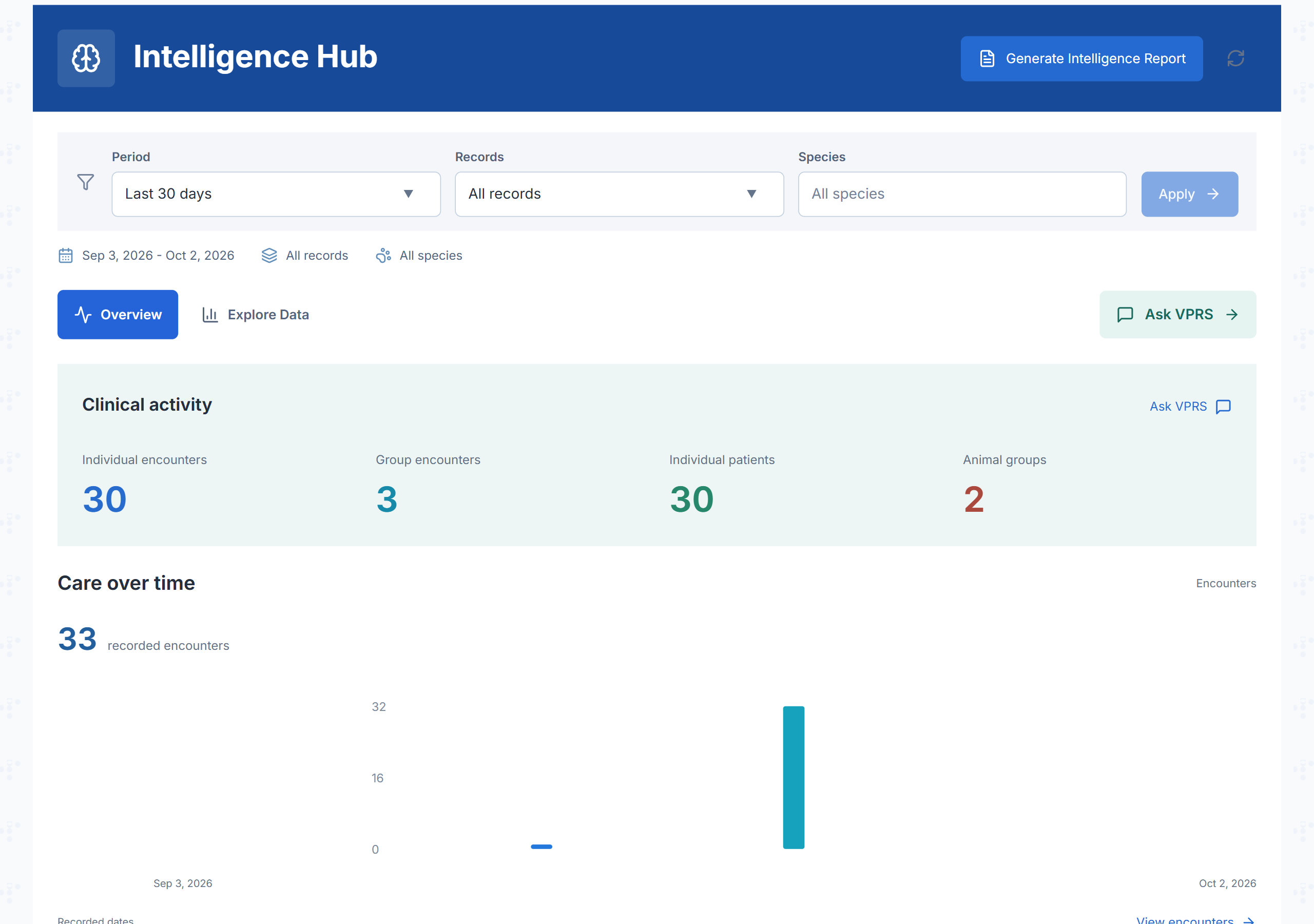This screenshot has width=1314, height=924.
Task: Click the Clinical activity heading
Action: [147, 405]
